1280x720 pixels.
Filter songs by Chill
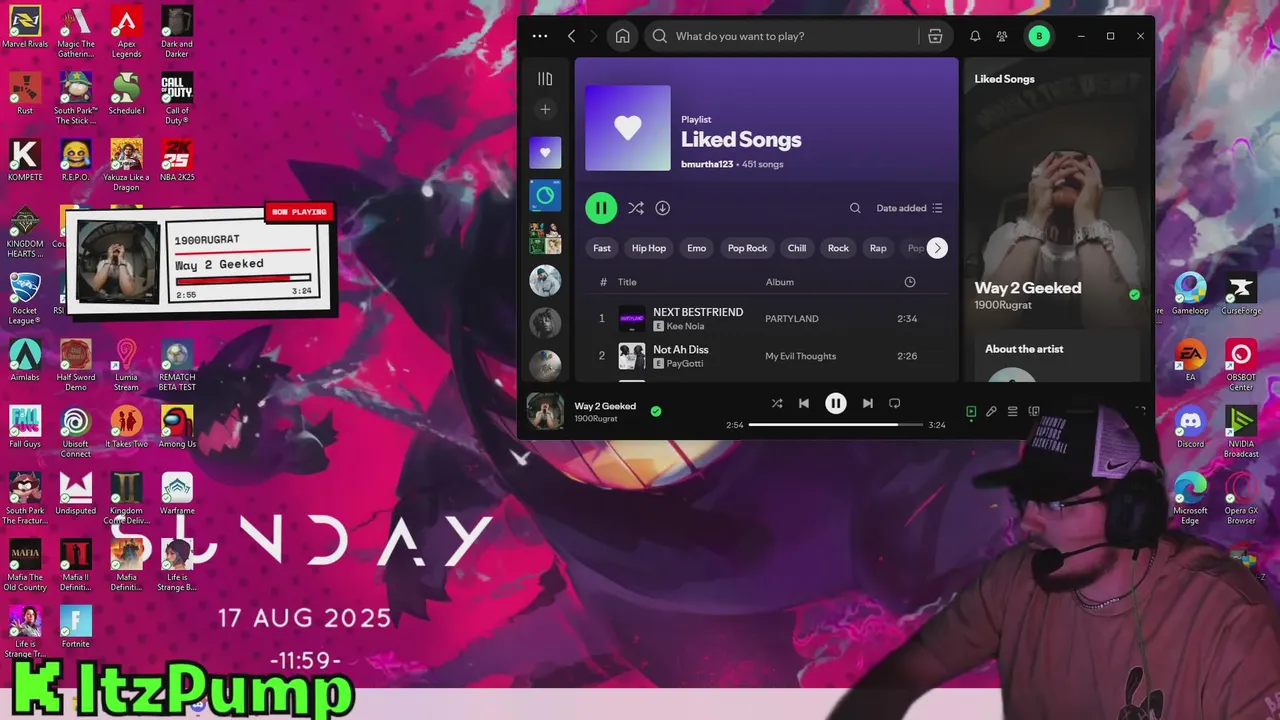click(x=797, y=248)
